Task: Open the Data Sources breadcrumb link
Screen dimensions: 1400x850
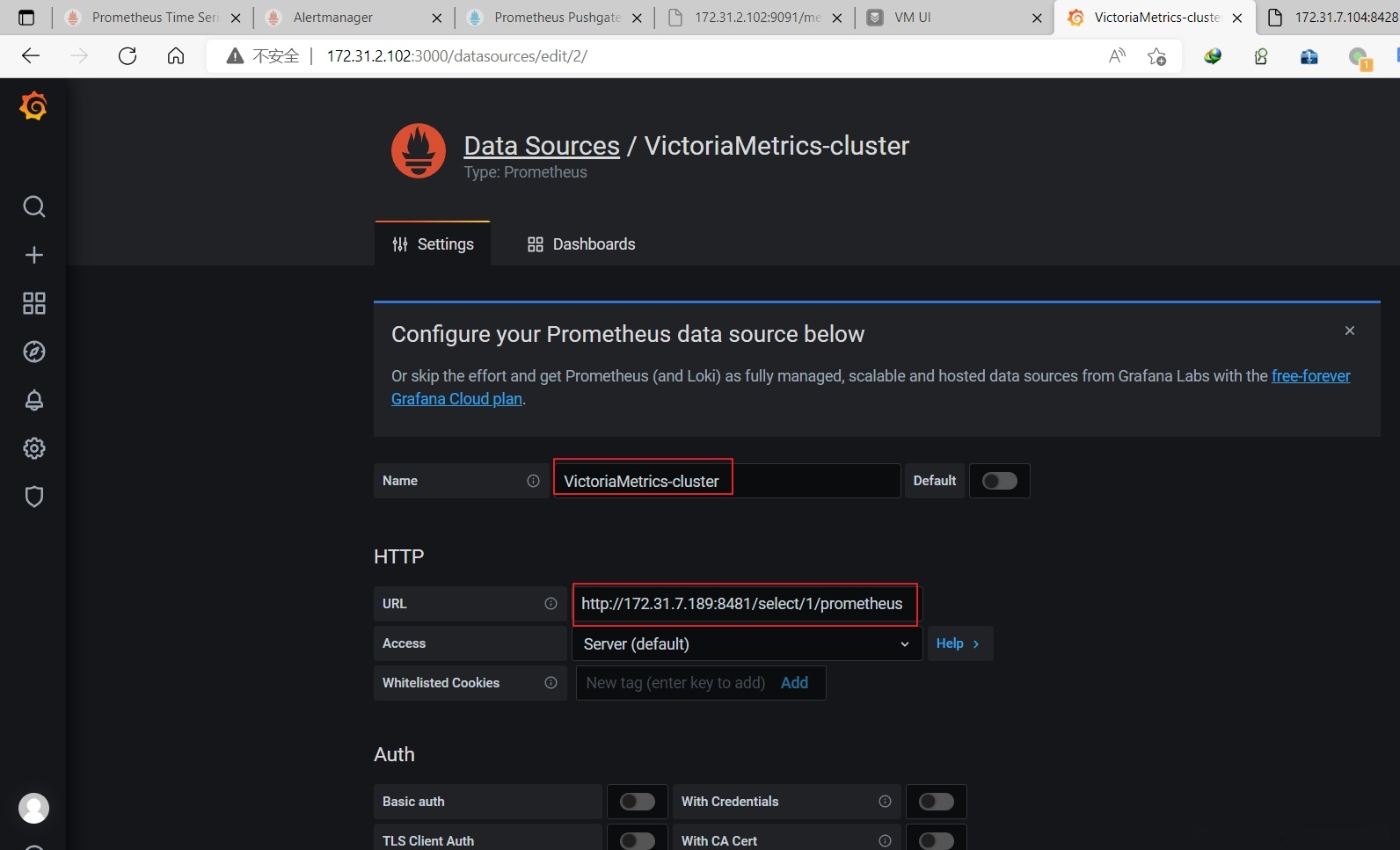Action: (542, 145)
